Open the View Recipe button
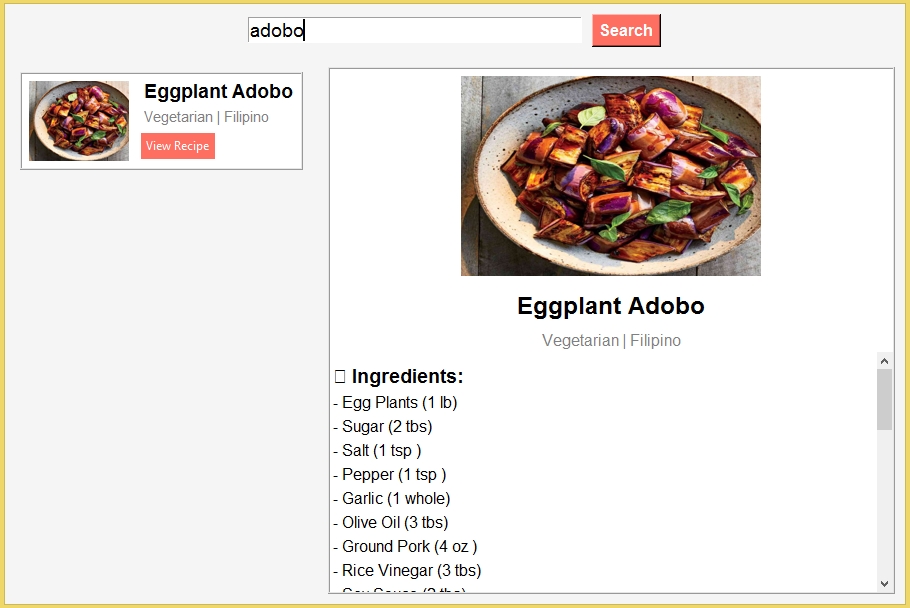Viewport: 910px width, 608px height. 178,146
